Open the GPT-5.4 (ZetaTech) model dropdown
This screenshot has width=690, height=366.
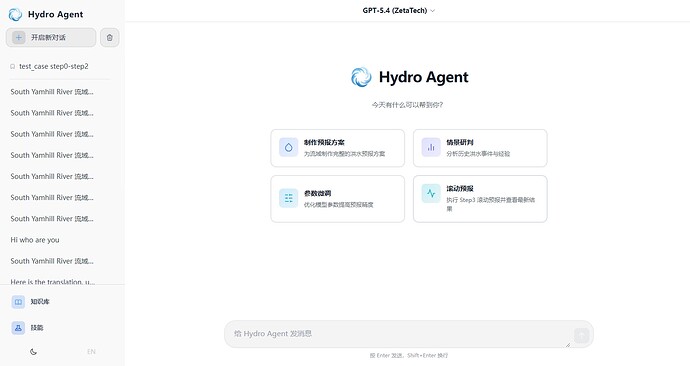(x=399, y=11)
